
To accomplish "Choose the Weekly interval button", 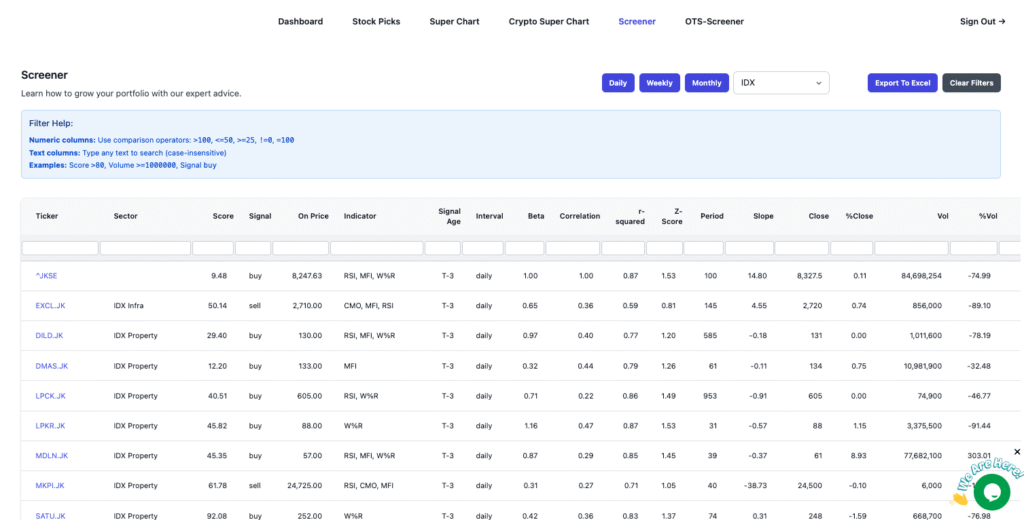I will click(x=659, y=83).
